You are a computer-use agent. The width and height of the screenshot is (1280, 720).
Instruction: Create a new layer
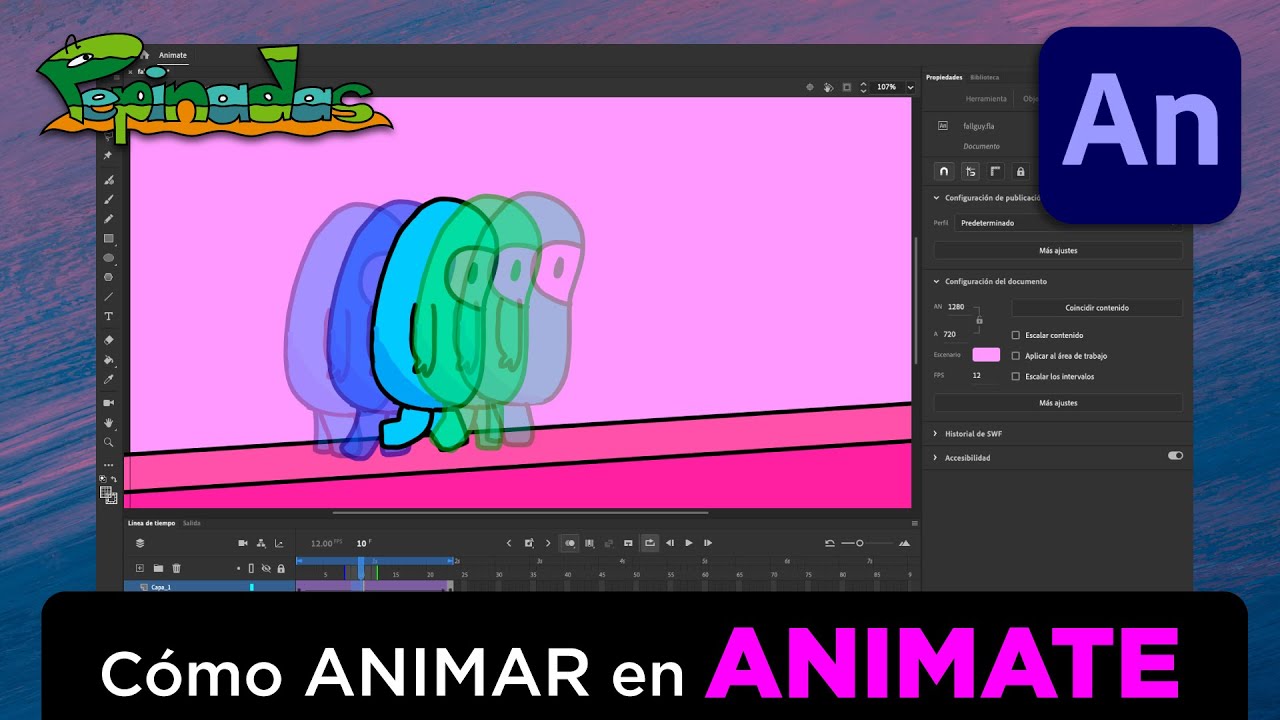coord(140,568)
